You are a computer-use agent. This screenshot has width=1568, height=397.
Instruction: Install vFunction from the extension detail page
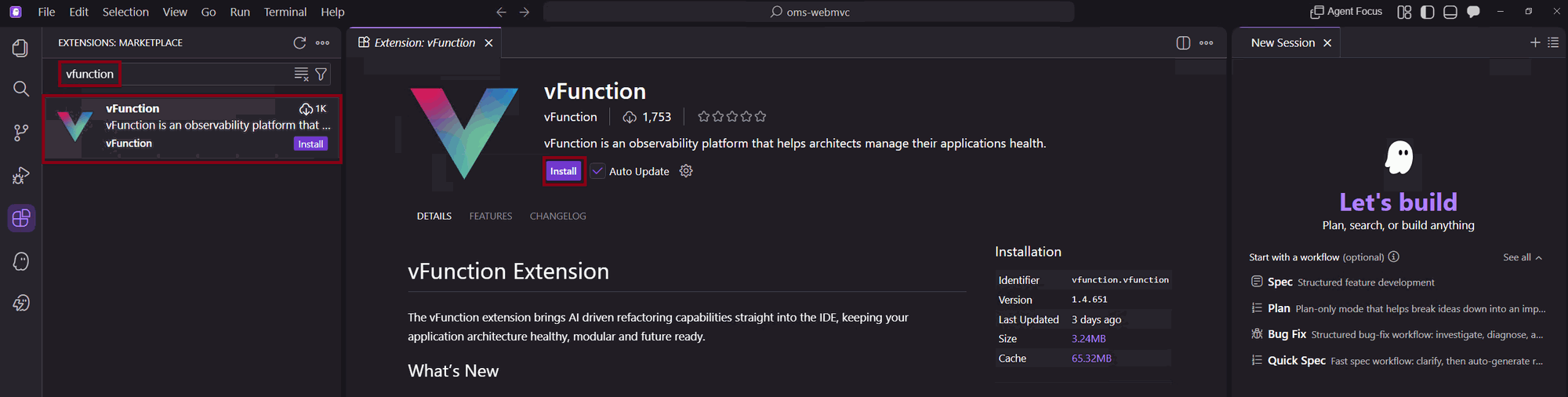click(564, 171)
